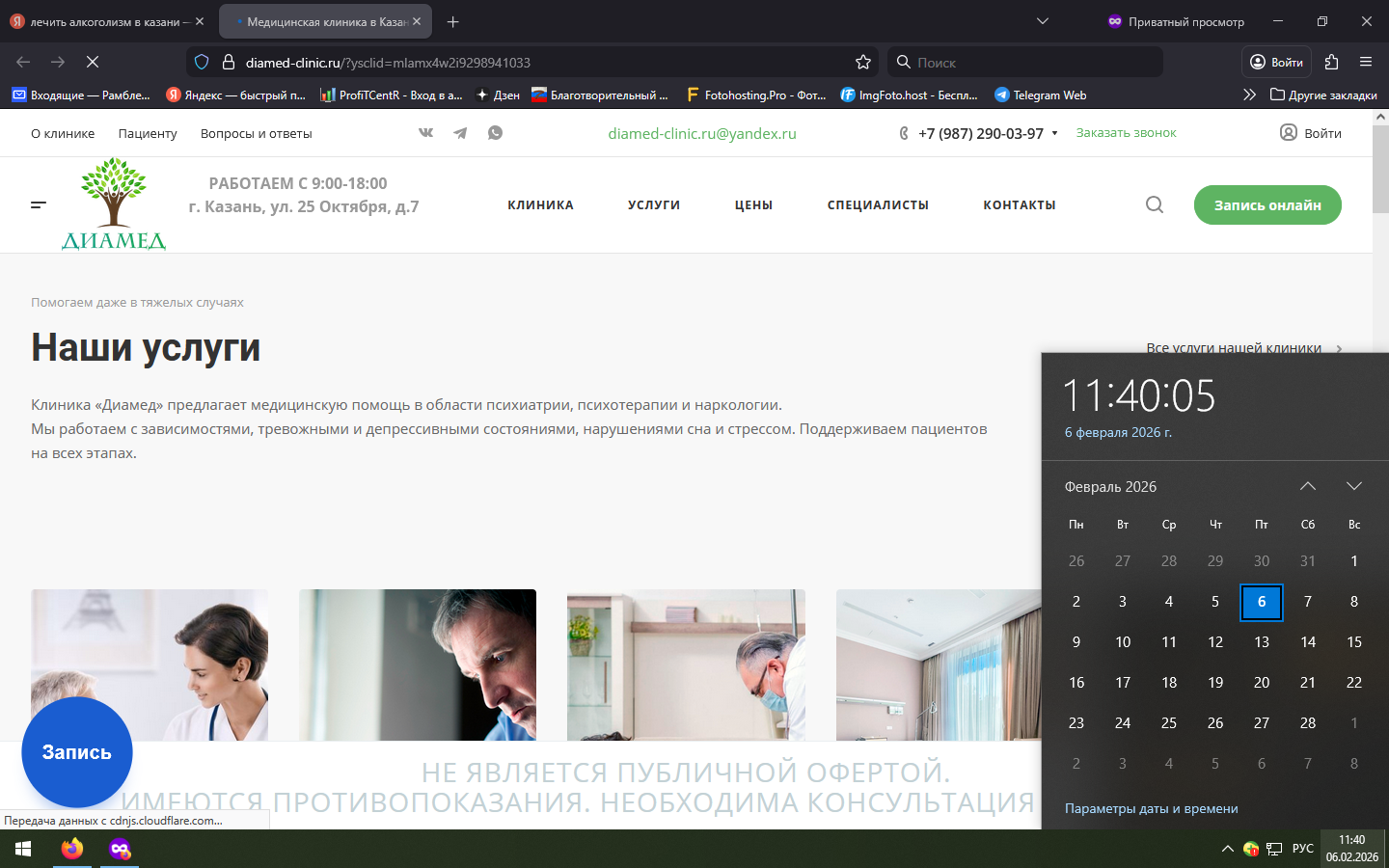Image resolution: width=1389 pixels, height=868 pixels.
Task: Click the site search magnifier icon
Action: pyautogui.click(x=1154, y=204)
